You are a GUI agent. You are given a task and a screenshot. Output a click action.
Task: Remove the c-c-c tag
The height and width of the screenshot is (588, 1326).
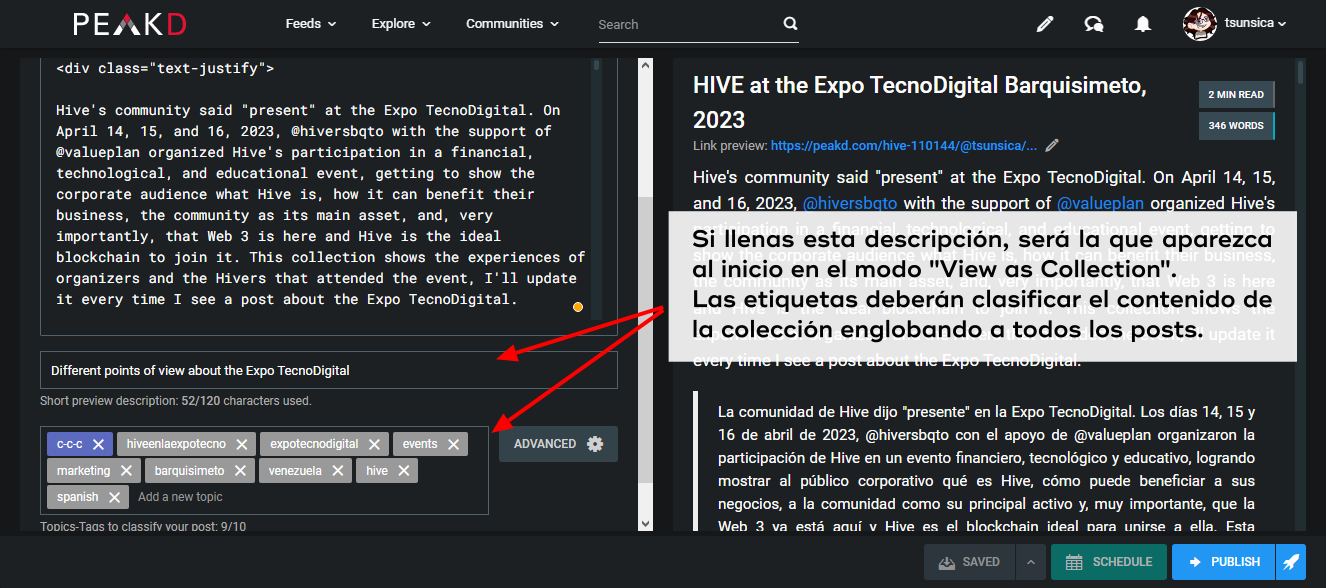98,444
